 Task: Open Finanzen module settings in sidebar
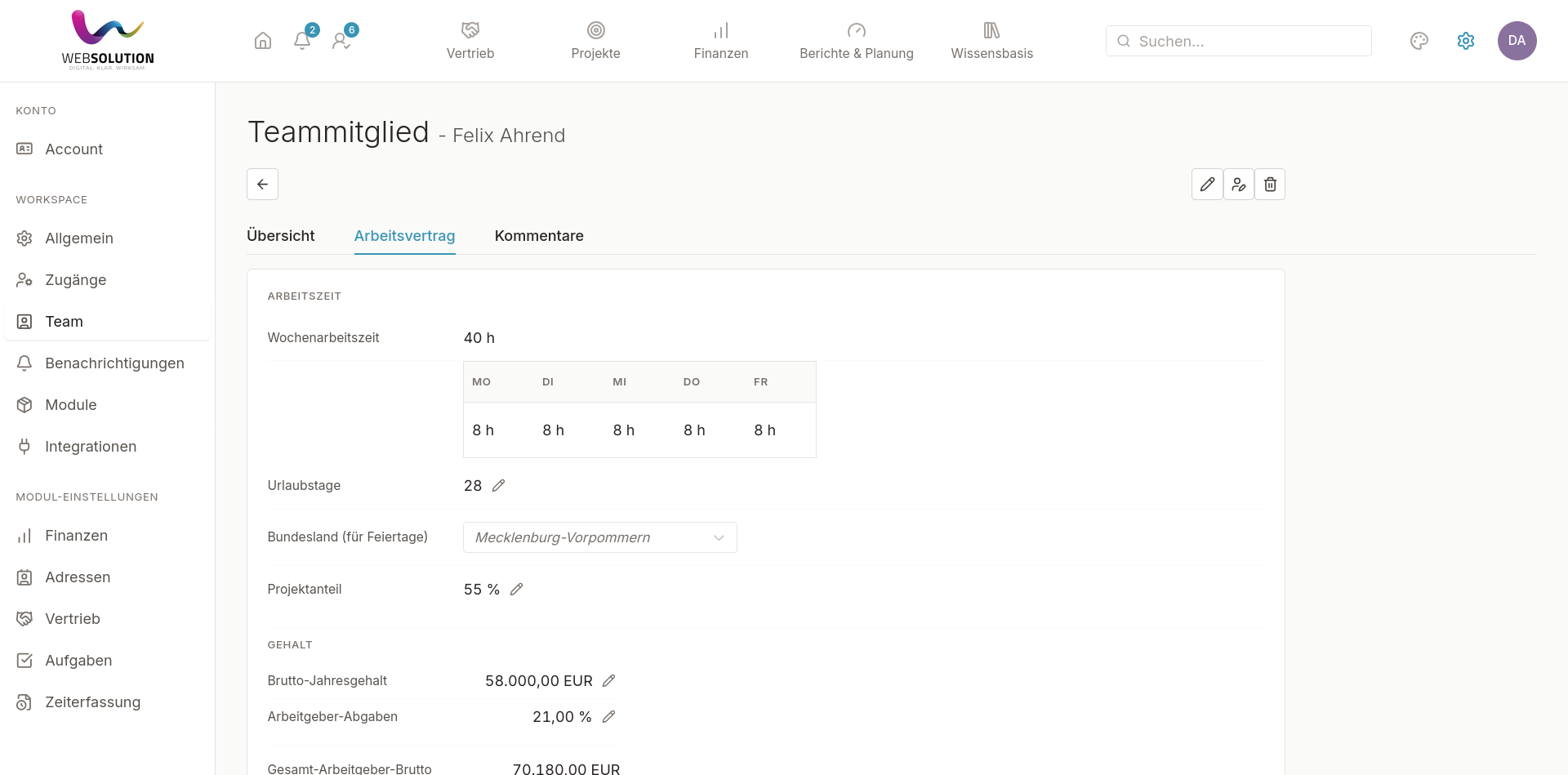107,536
